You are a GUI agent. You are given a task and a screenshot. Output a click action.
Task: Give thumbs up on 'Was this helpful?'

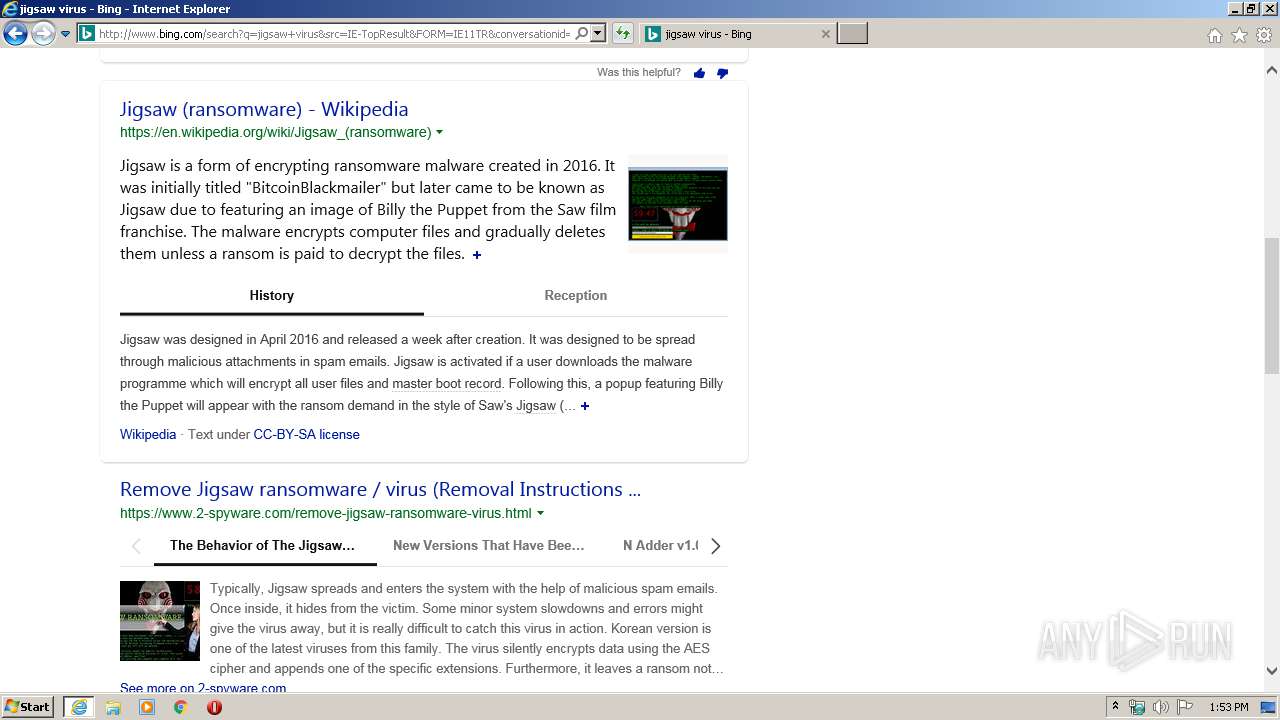pos(699,73)
